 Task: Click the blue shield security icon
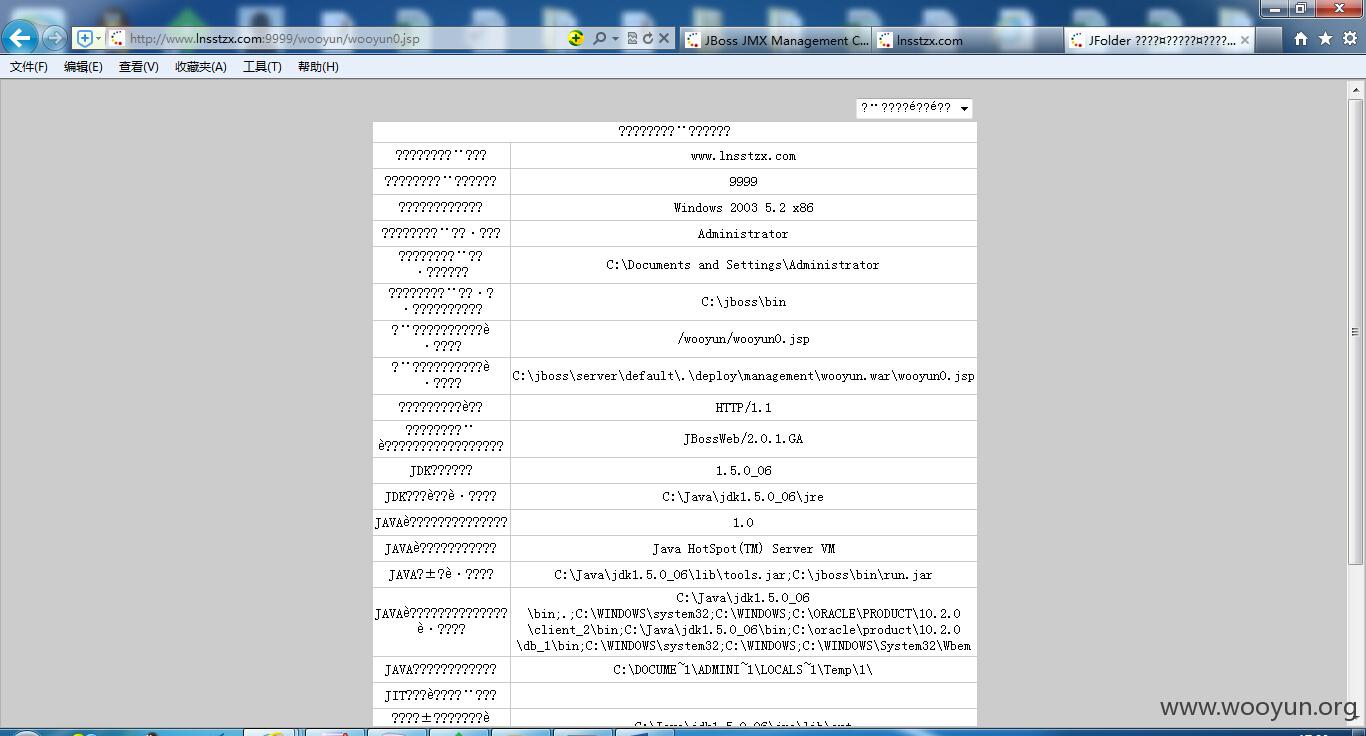[x=85, y=38]
